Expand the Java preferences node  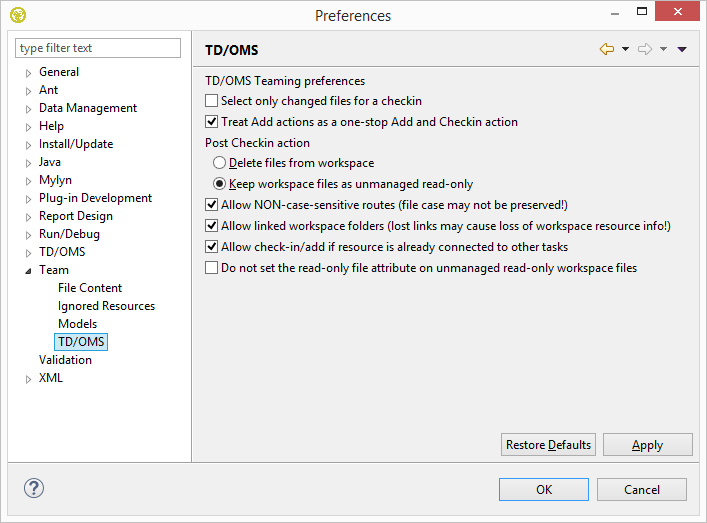click(29, 163)
